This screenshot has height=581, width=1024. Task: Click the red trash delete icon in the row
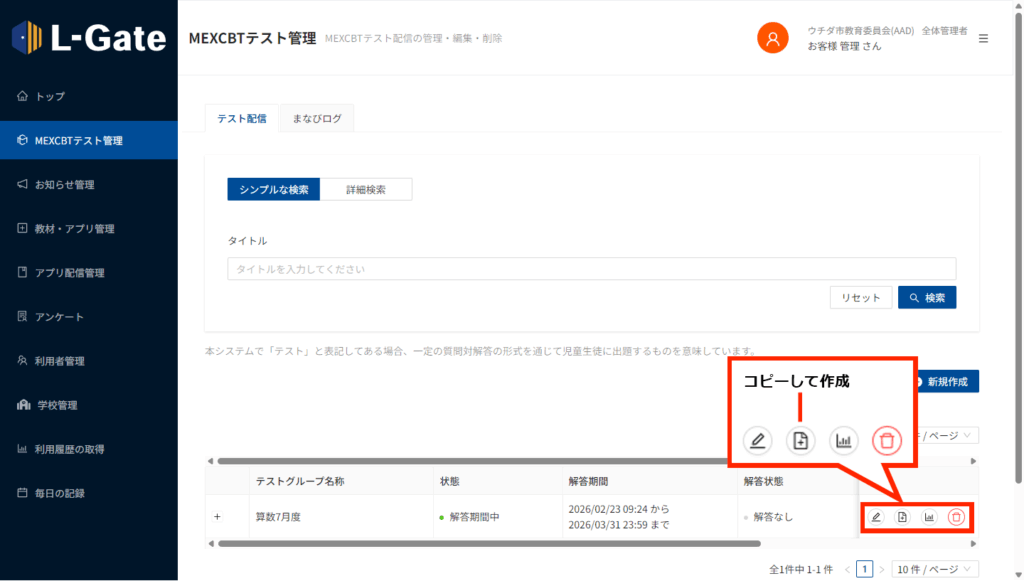coord(956,517)
